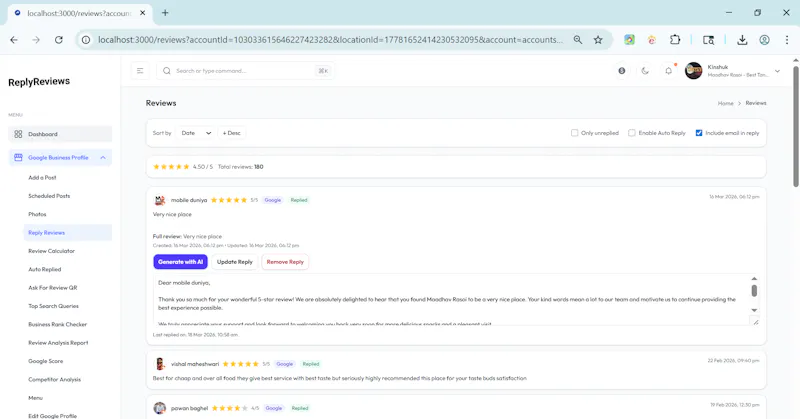Click the search magnifier icon in the app header
The width and height of the screenshot is (800, 419).
pyautogui.click(x=167, y=71)
